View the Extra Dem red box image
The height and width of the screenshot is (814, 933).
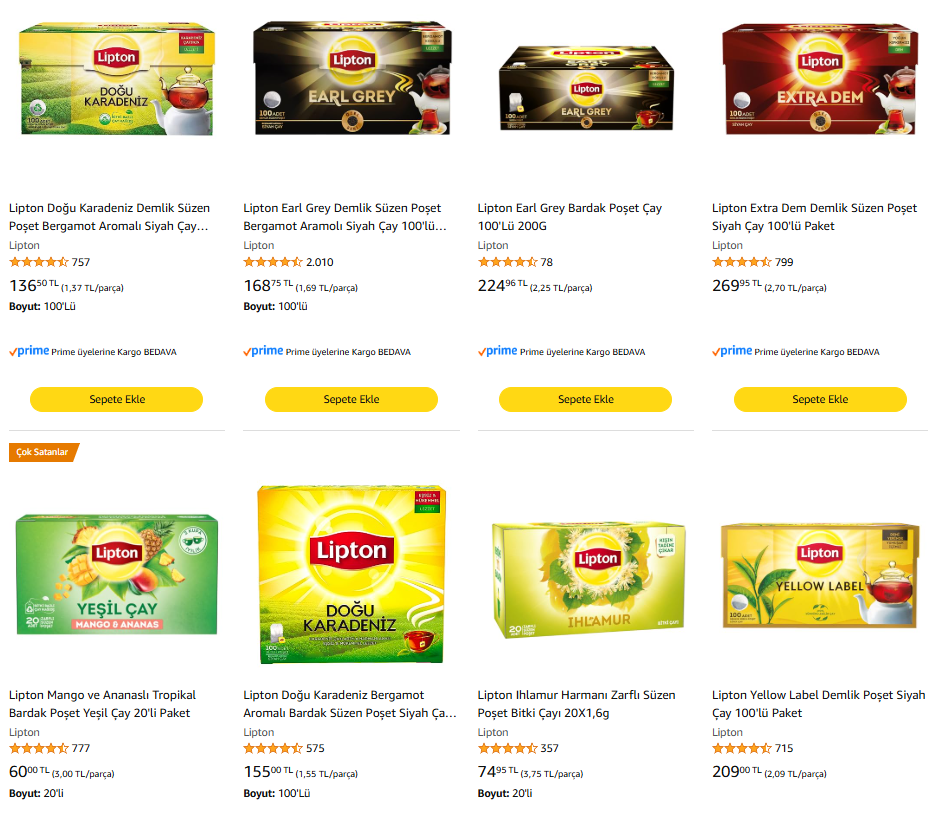820,79
